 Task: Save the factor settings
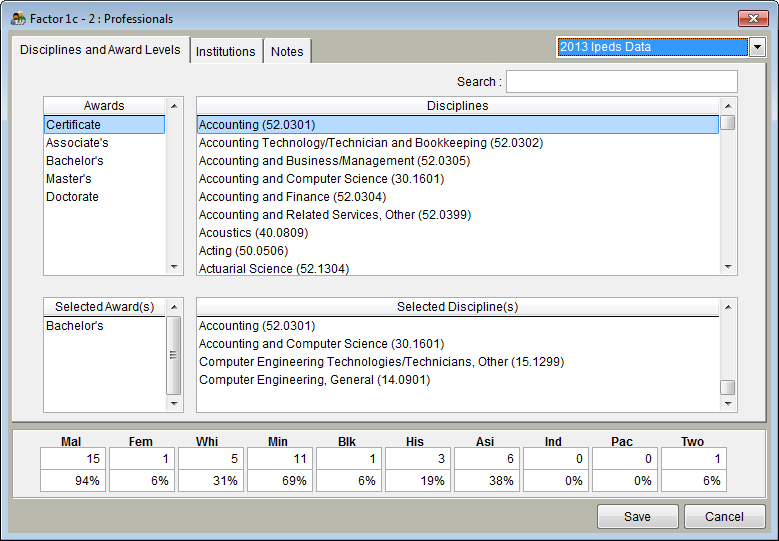point(637,517)
